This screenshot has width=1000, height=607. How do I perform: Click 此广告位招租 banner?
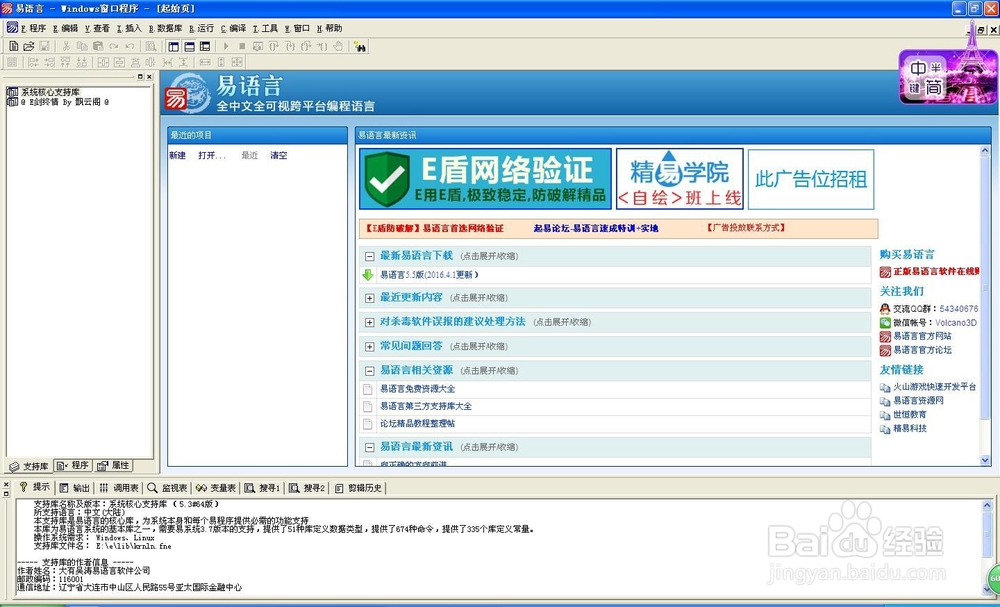pyautogui.click(x=811, y=179)
